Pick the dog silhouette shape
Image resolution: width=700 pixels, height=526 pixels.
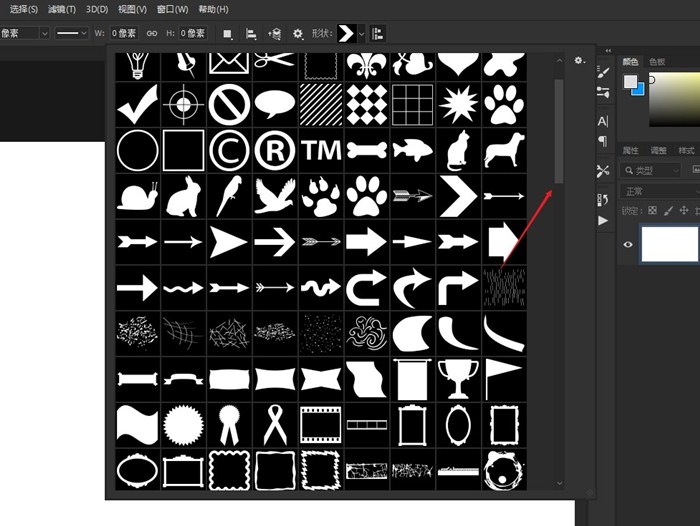tap(503, 150)
